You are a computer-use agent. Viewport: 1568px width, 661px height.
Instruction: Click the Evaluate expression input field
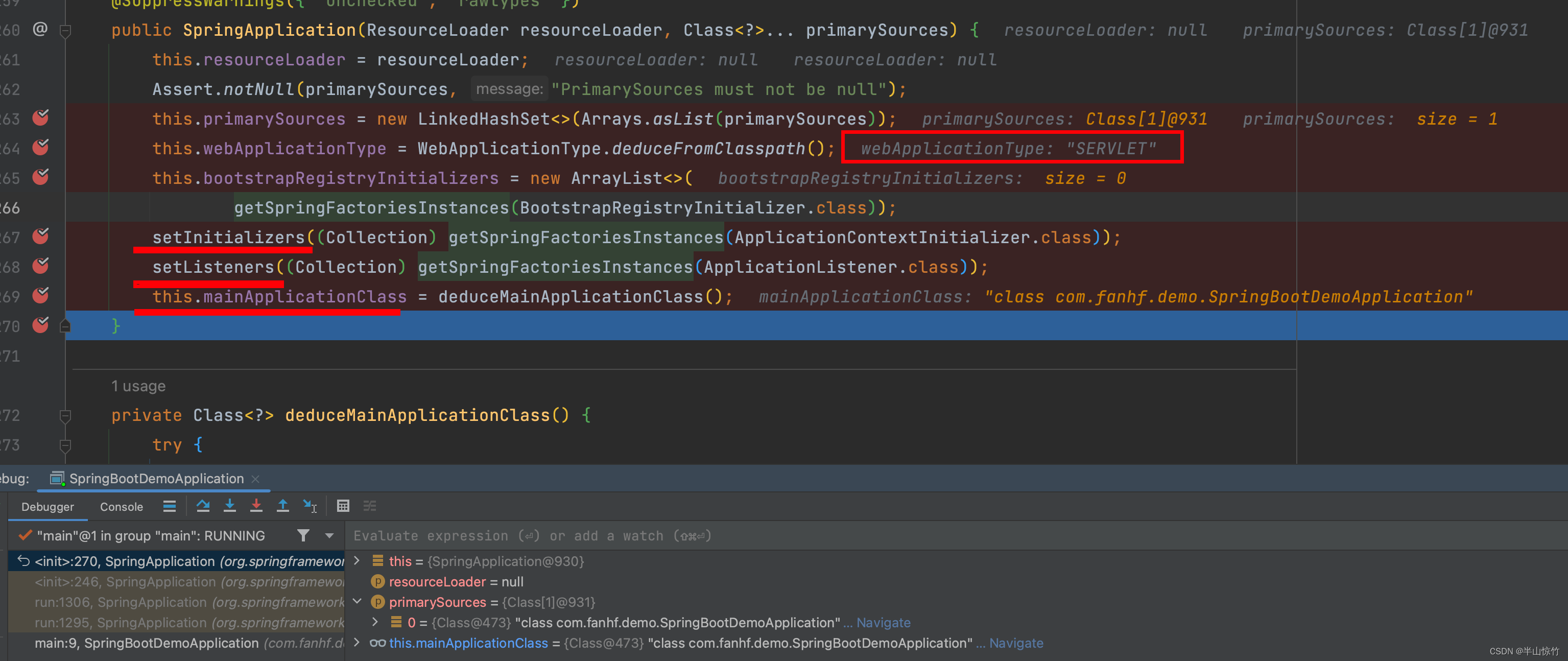956,536
